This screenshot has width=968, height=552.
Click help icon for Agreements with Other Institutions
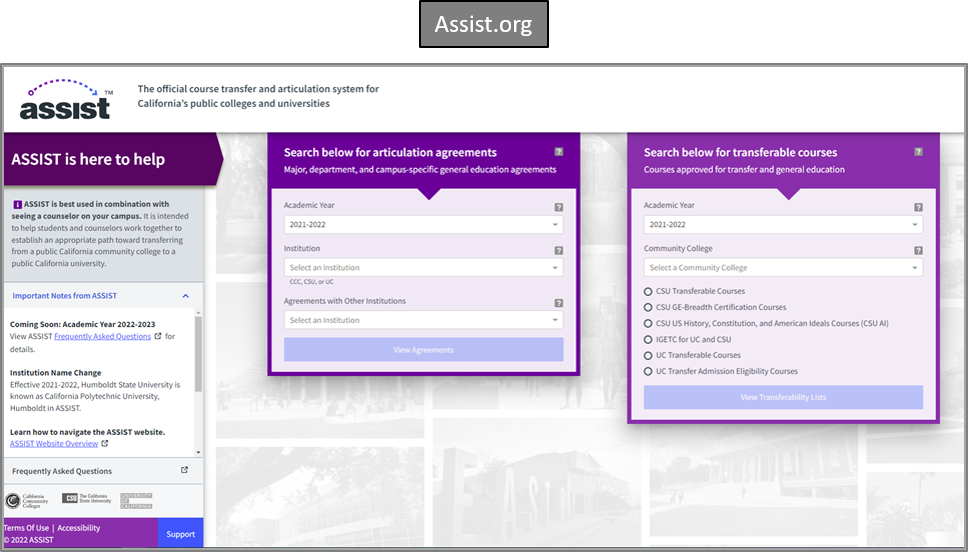tap(558, 303)
